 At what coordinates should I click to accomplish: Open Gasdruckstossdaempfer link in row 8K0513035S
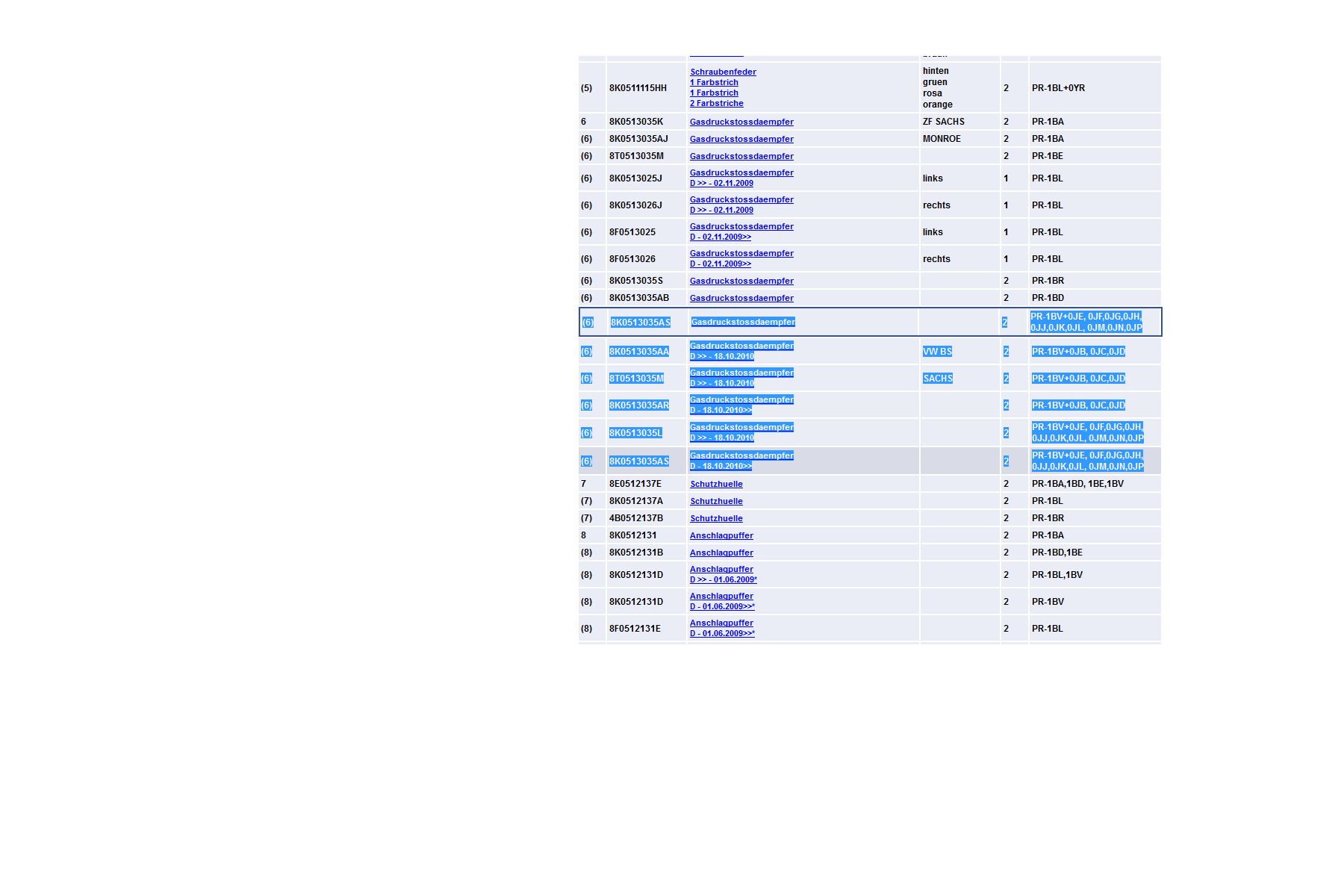[741, 281]
